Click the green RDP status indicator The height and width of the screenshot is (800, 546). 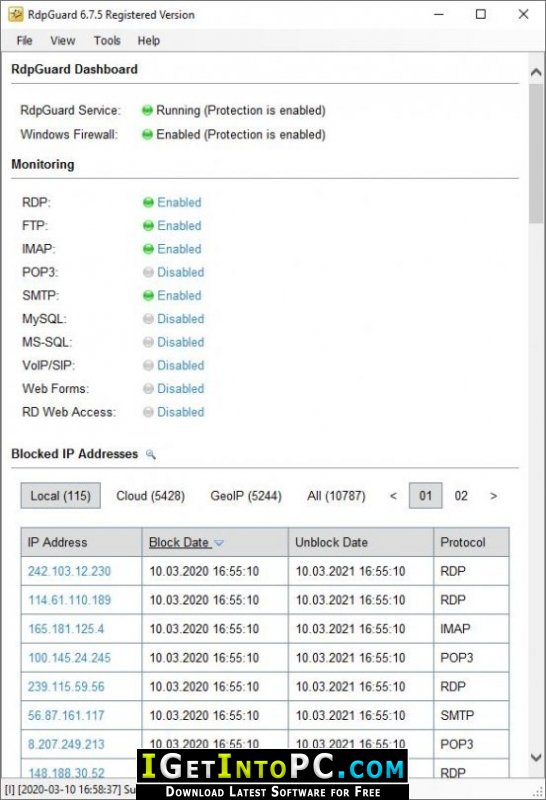coord(148,203)
